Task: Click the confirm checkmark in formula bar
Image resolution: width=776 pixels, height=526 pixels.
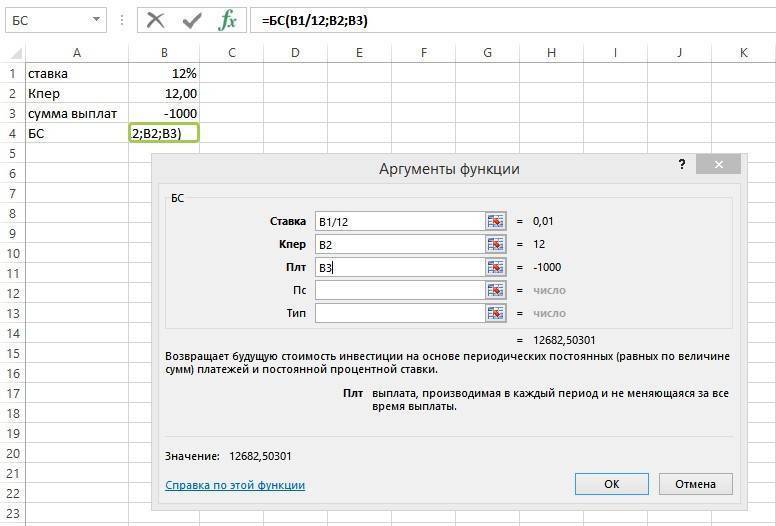Action: [192, 19]
